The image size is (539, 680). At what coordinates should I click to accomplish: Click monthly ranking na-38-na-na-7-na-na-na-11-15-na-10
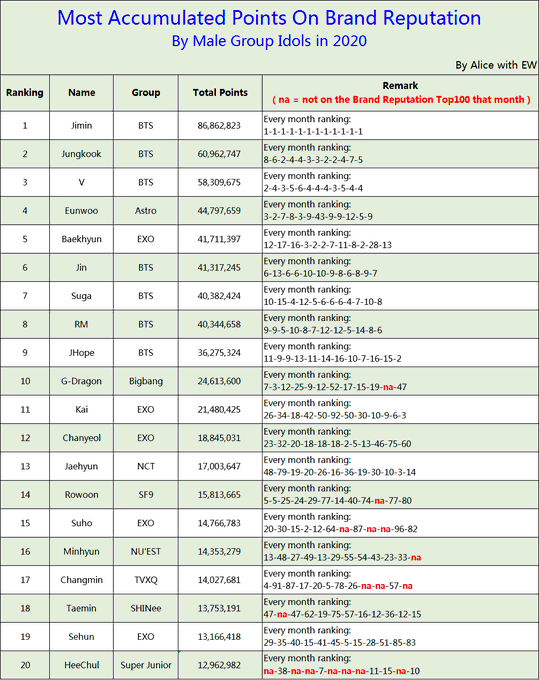click(342, 671)
